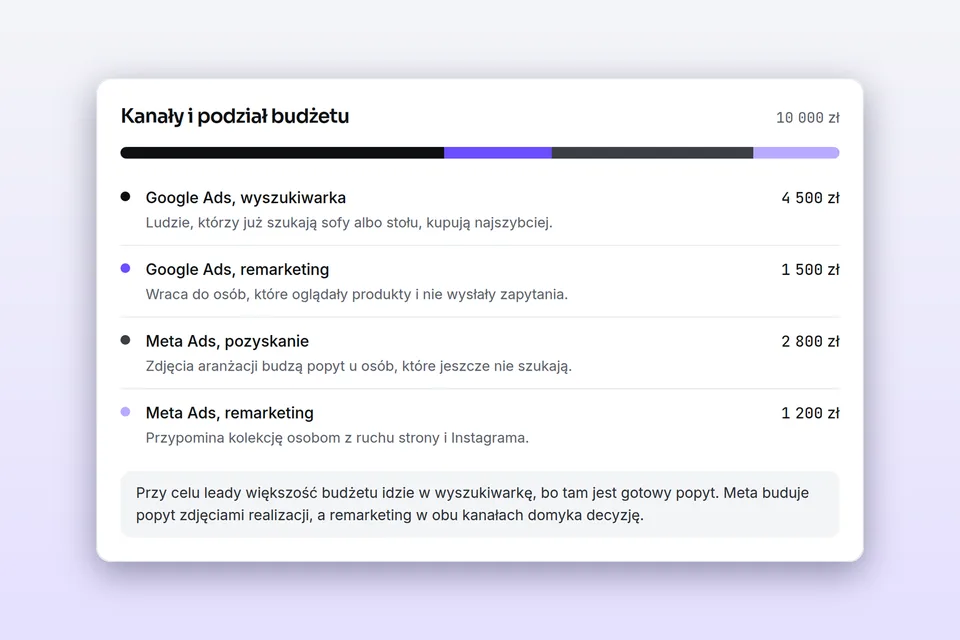
Task: Click the description 'Ludzie, którzy już szukają sofy…'
Action: click(349, 222)
